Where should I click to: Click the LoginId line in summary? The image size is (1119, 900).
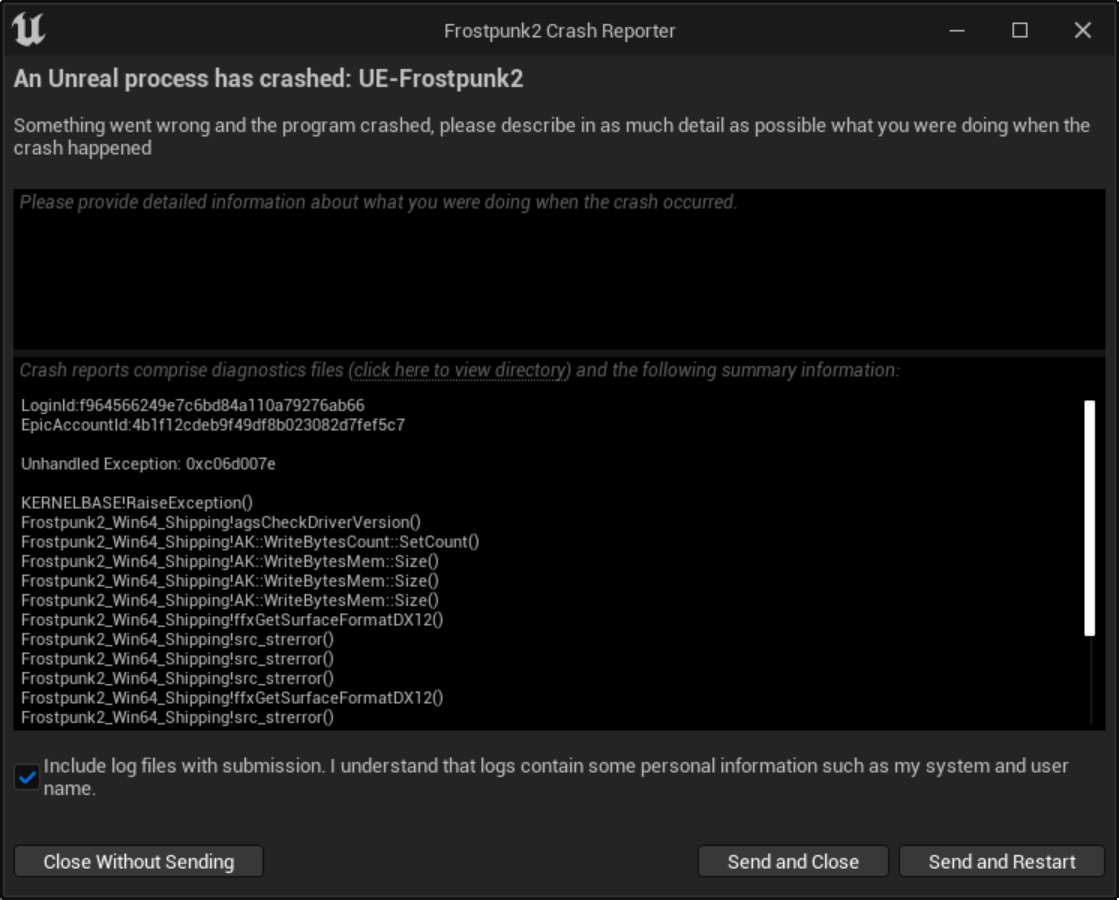[193, 406]
